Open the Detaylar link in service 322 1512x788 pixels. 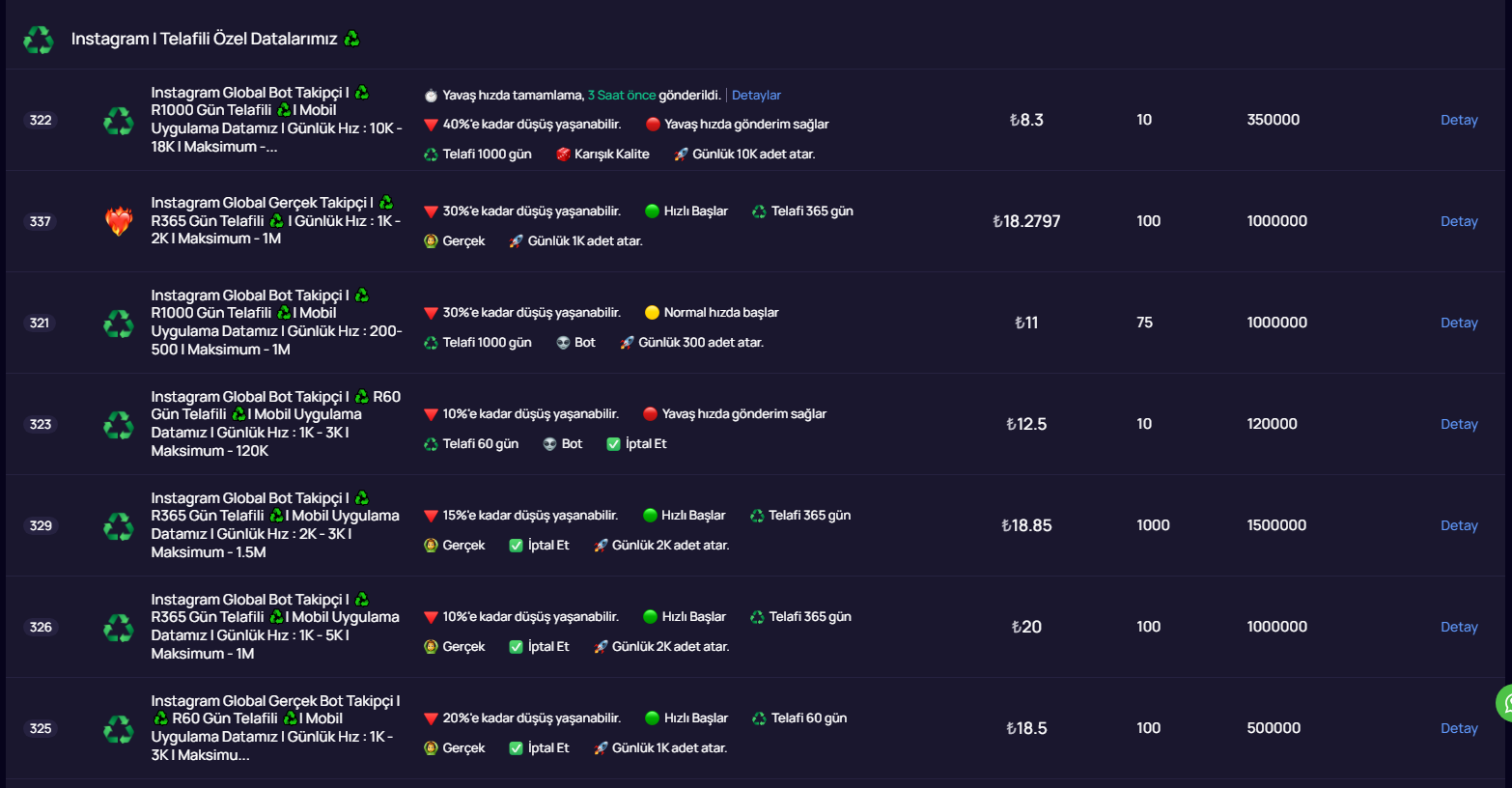(x=756, y=96)
